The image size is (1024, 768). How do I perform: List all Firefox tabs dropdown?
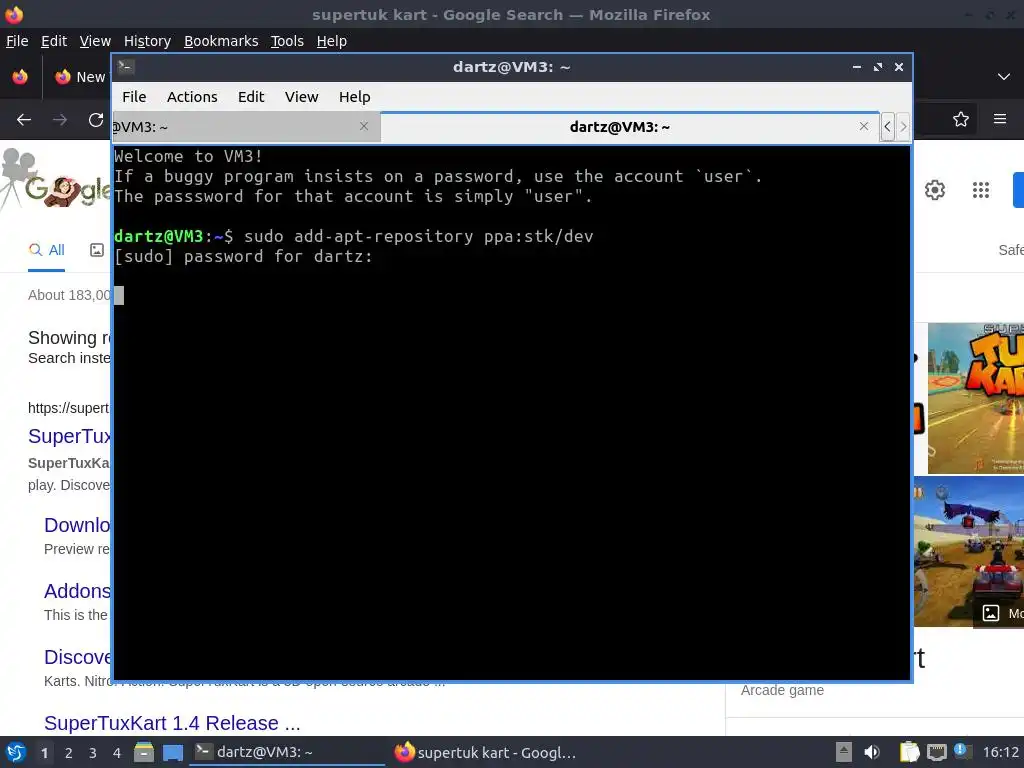1004,76
